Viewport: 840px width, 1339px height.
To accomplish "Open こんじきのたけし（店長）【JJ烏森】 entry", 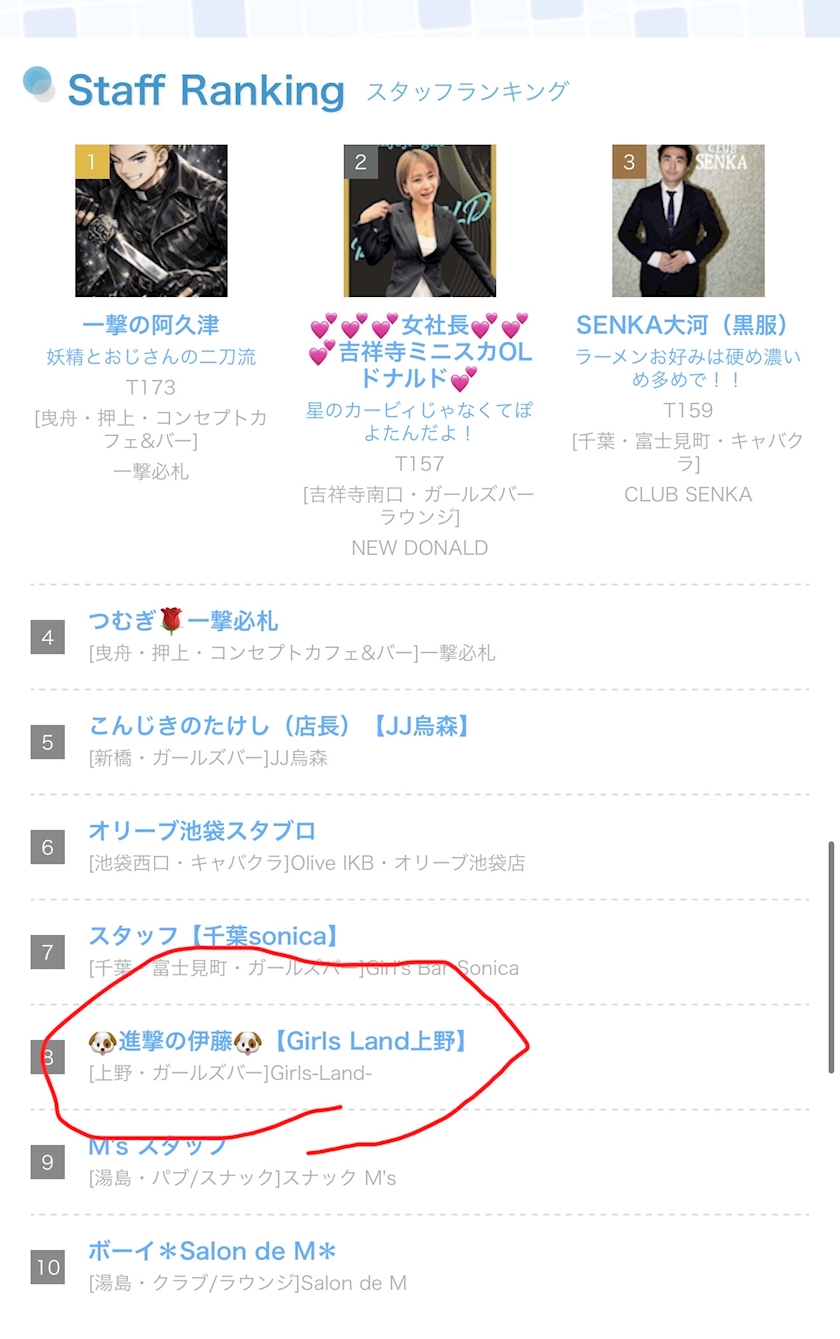I will [279, 726].
